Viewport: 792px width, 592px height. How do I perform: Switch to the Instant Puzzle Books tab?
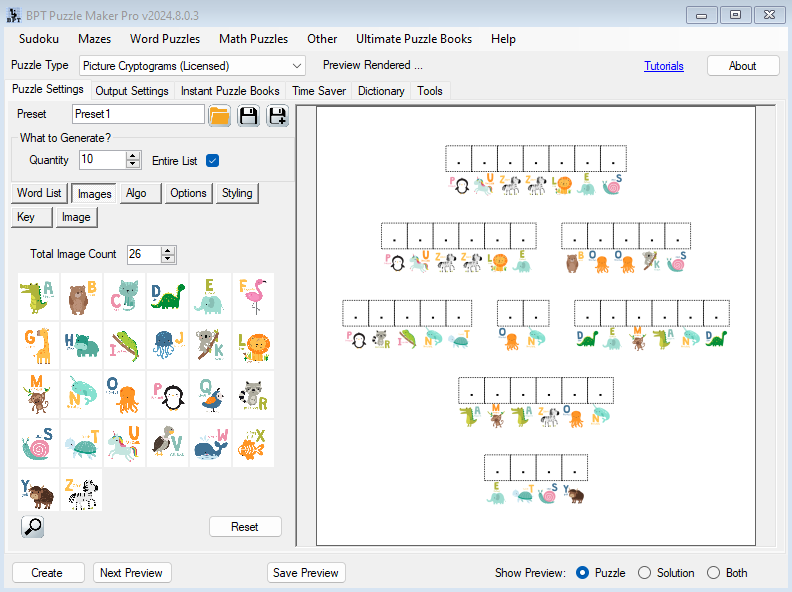tap(230, 91)
